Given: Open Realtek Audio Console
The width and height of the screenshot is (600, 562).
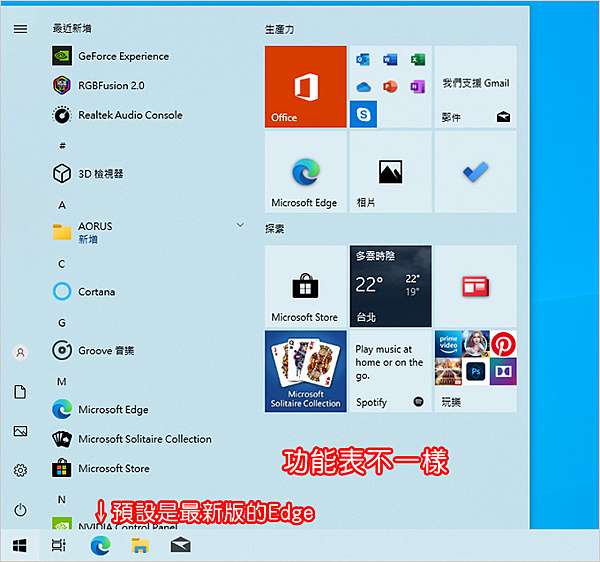Looking at the screenshot, I should point(117,114).
